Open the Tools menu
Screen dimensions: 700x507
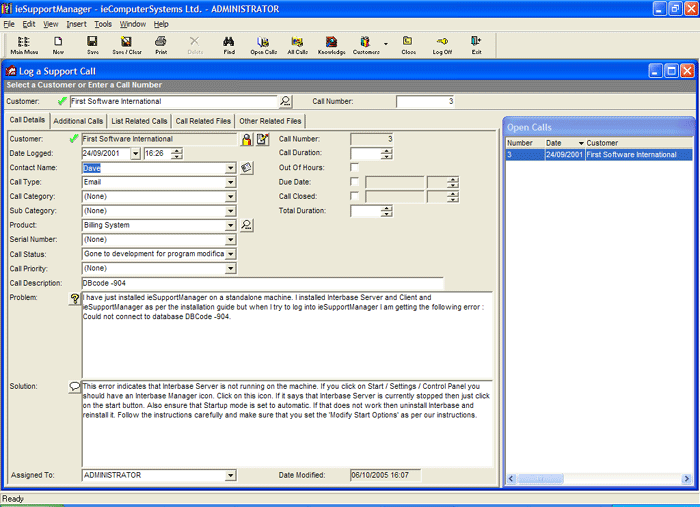coord(103,23)
